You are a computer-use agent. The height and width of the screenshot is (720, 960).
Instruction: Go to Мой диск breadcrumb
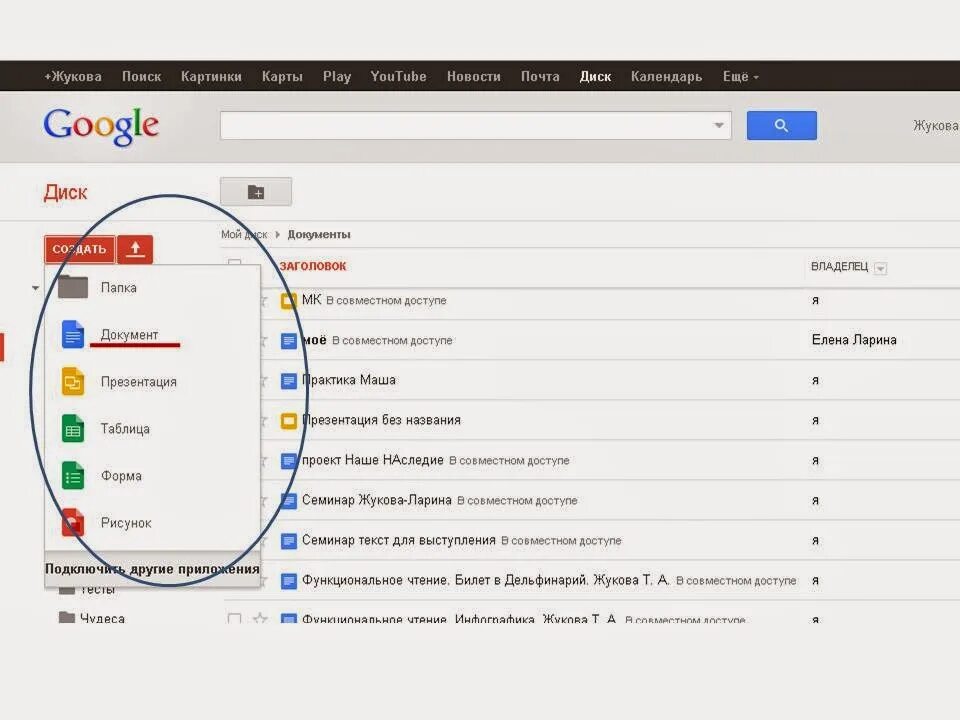(244, 234)
